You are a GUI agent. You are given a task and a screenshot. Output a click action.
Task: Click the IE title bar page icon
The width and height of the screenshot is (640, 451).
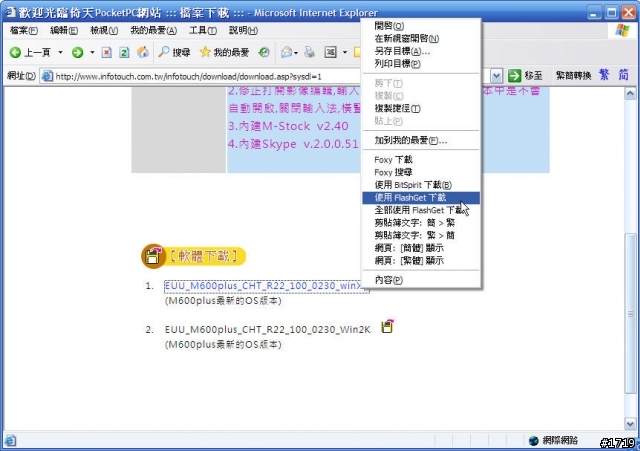pos(10,12)
